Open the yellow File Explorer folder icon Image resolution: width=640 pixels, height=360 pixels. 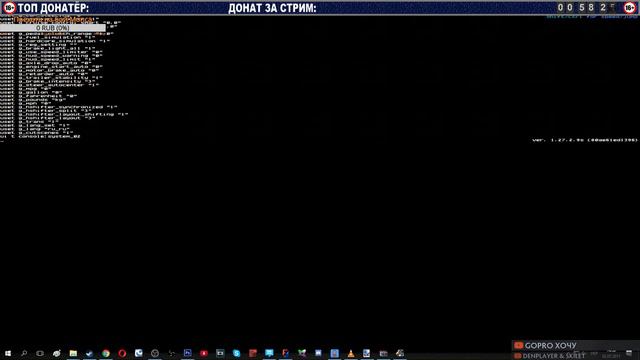73,353
